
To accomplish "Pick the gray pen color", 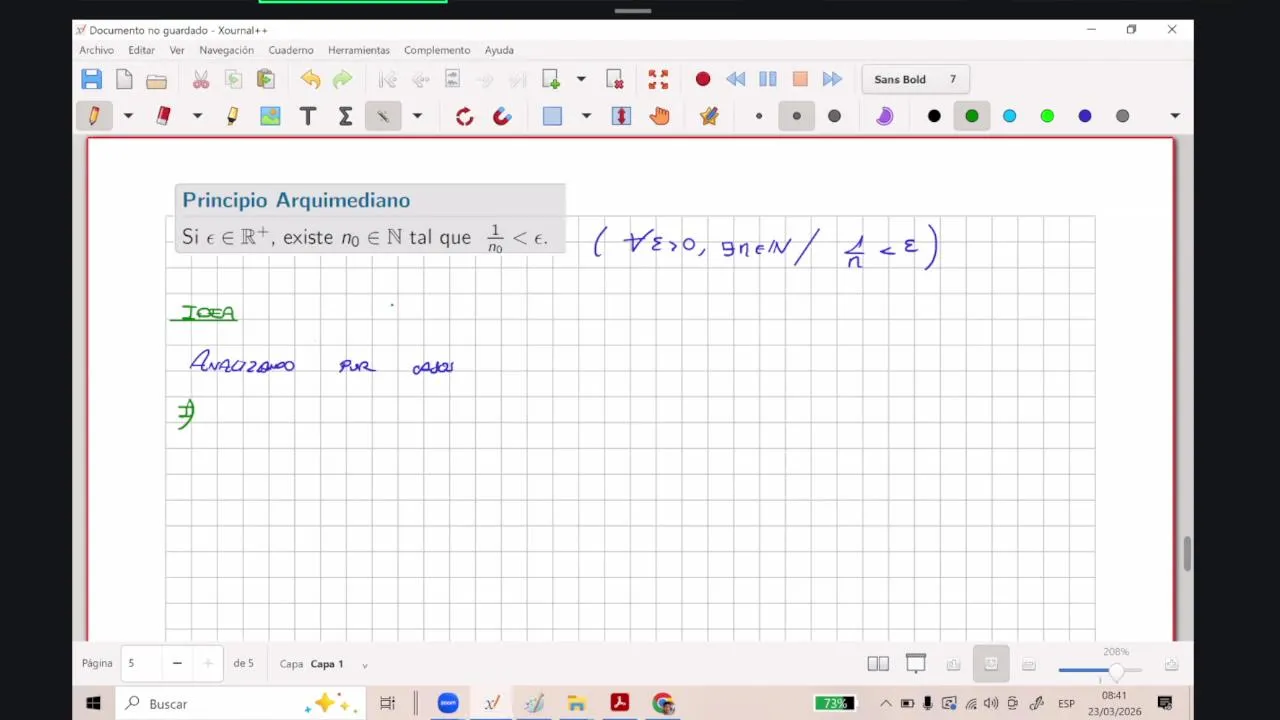I will coord(1123,116).
